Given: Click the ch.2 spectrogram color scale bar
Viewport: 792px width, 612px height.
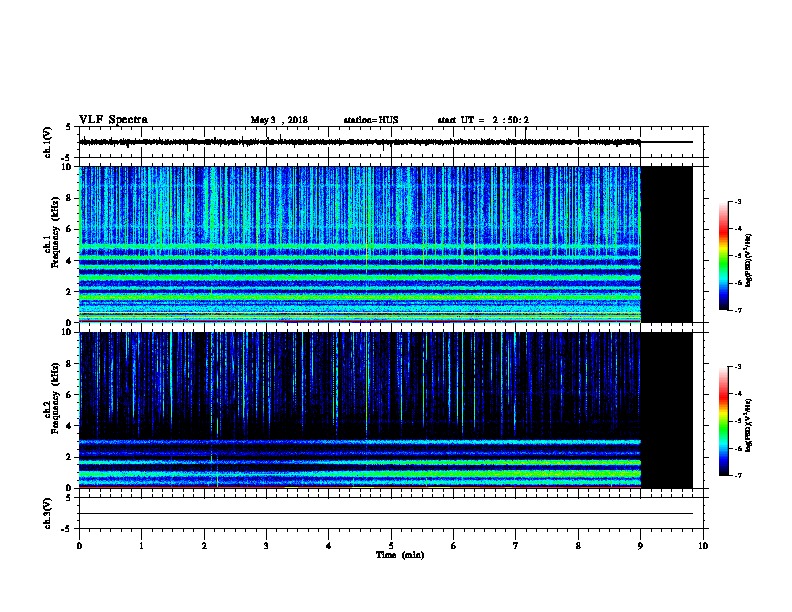Looking at the screenshot, I should (x=723, y=421).
